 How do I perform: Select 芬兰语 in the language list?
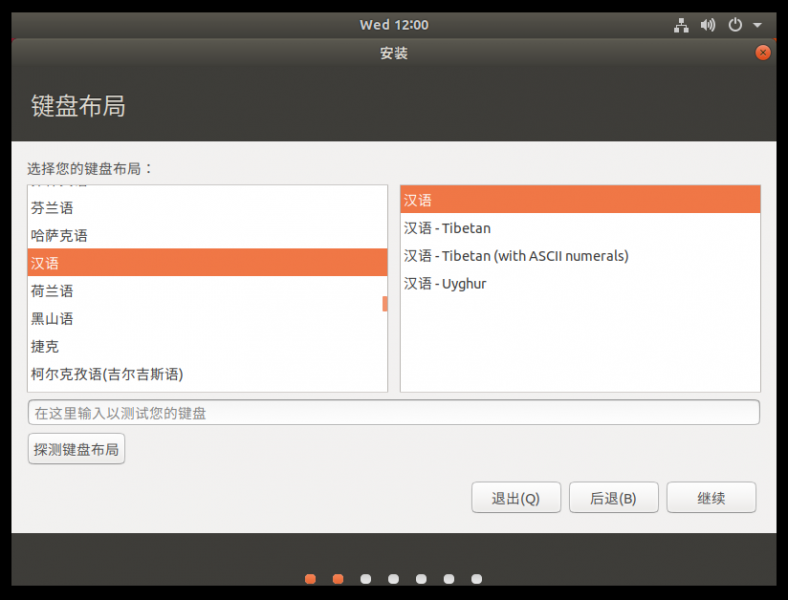point(52,208)
